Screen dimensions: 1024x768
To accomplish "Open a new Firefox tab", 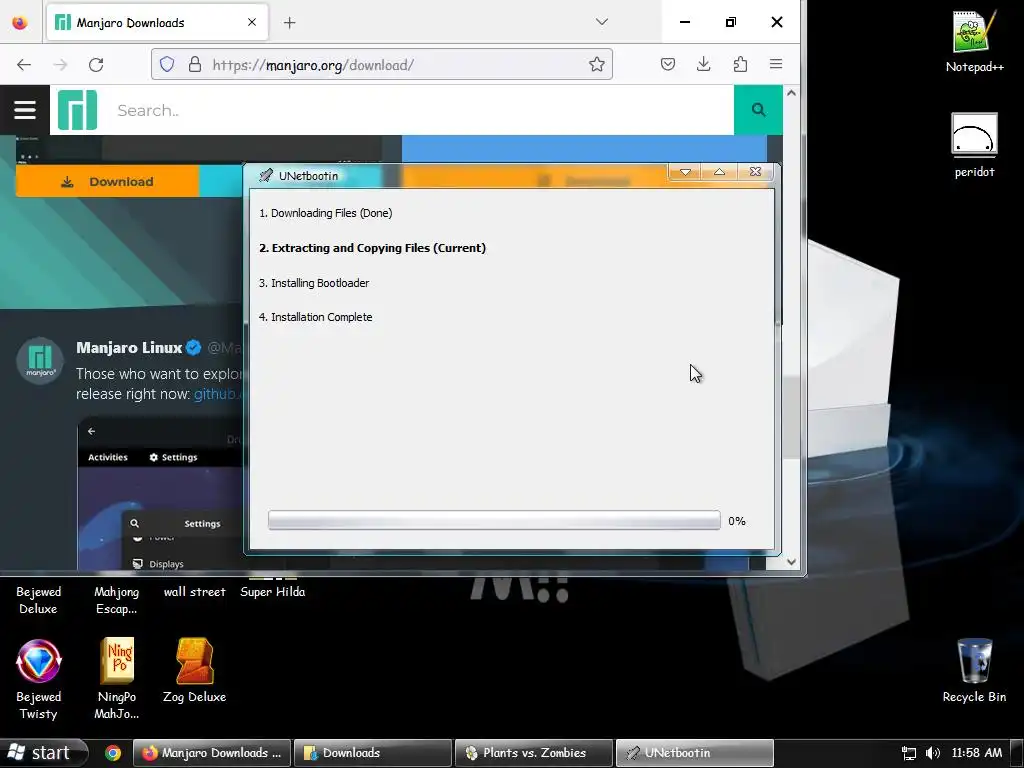I will pos(290,23).
